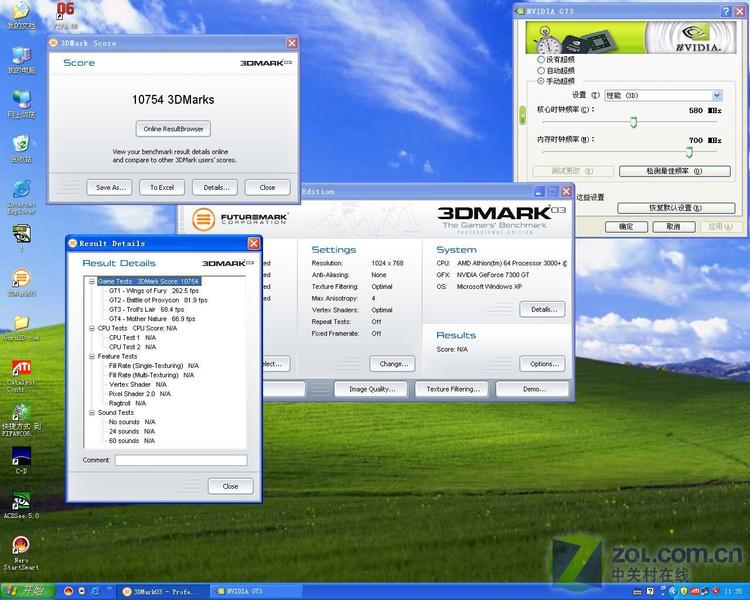This screenshot has width=750, height=600.
Task: Switch to 3DMark03 taskbar window
Action: pos(164,592)
